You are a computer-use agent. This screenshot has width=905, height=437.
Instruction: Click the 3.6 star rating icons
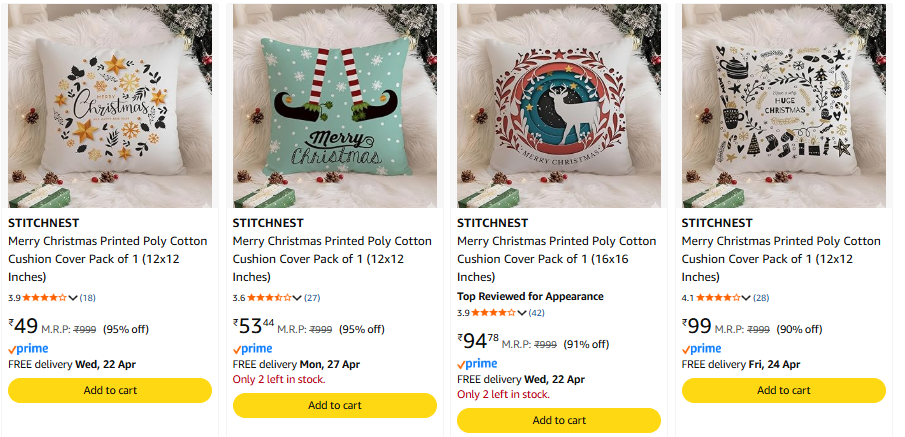point(269,298)
